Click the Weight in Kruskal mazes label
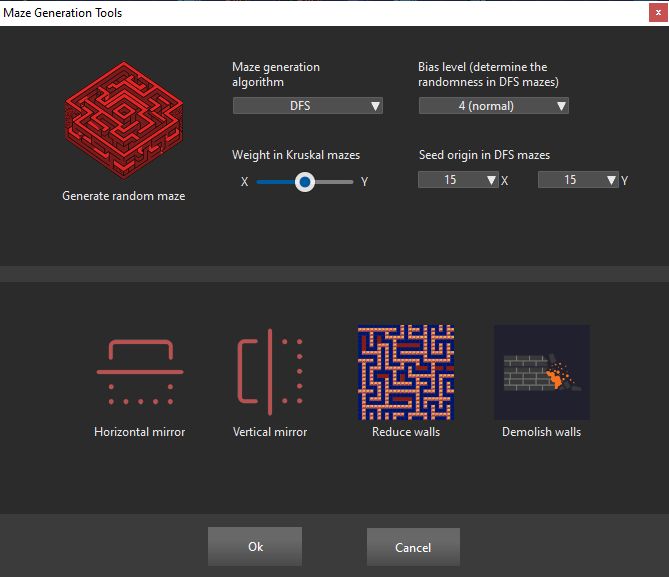The image size is (669, 577). (296, 155)
